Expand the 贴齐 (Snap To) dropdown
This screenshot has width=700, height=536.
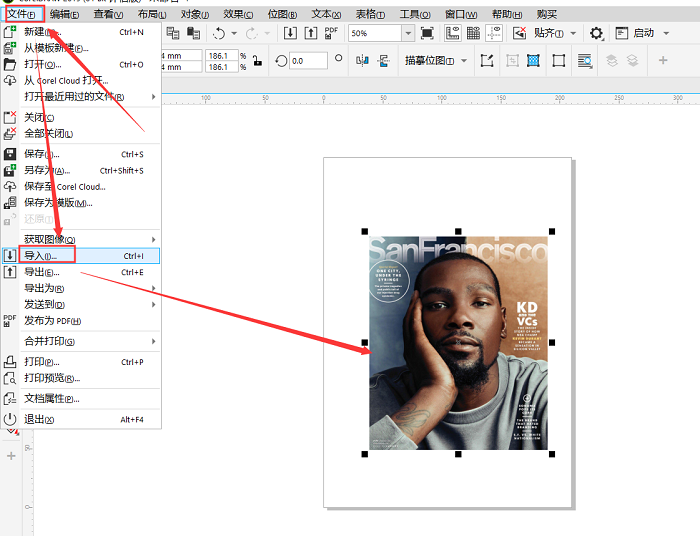coord(572,33)
